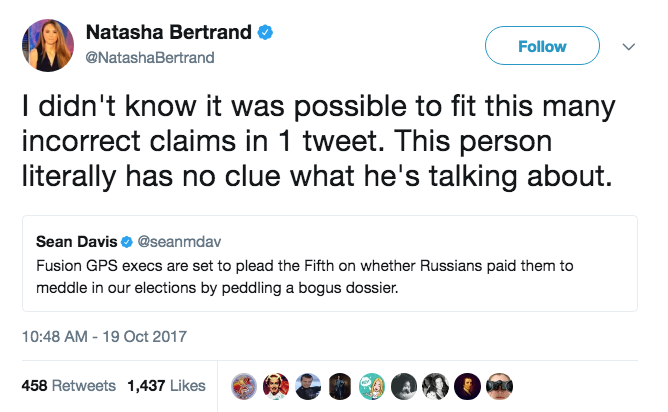
Task: Click the 10:48 AM - 19 Oct 2017 timestamp
Action: pyautogui.click(x=104, y=337)
